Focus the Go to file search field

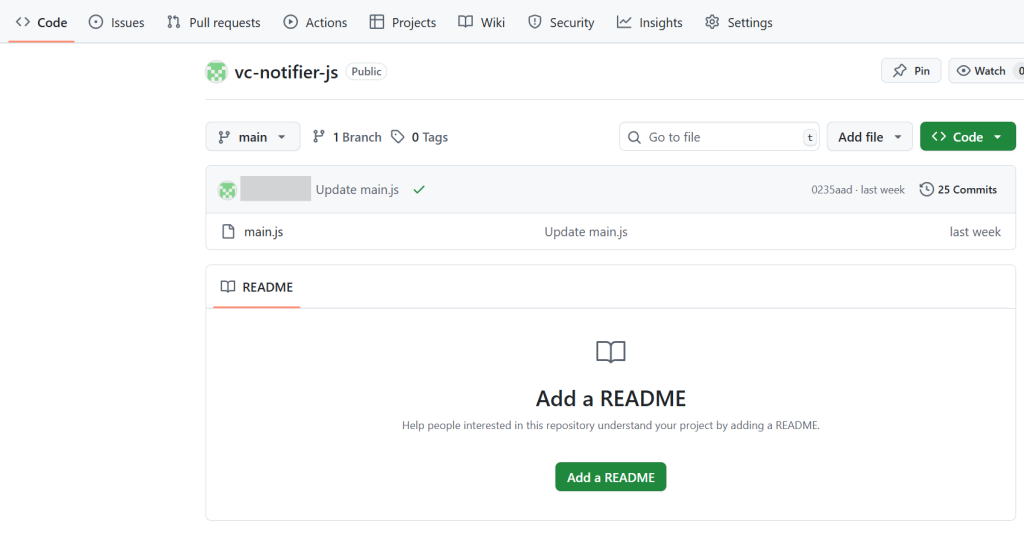click(x=719, y=137)
